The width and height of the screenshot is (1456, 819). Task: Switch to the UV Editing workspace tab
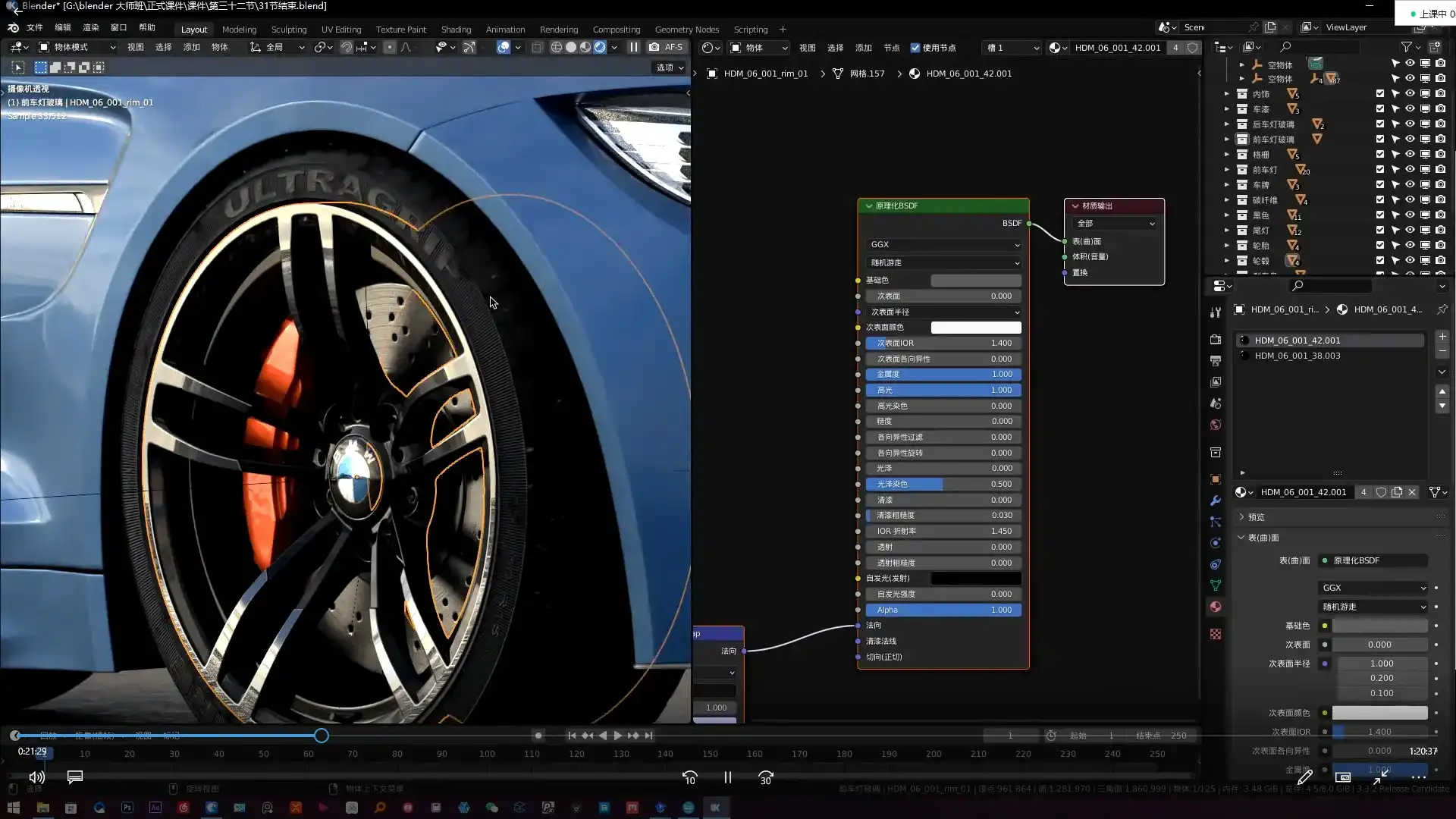click(341, 30)
